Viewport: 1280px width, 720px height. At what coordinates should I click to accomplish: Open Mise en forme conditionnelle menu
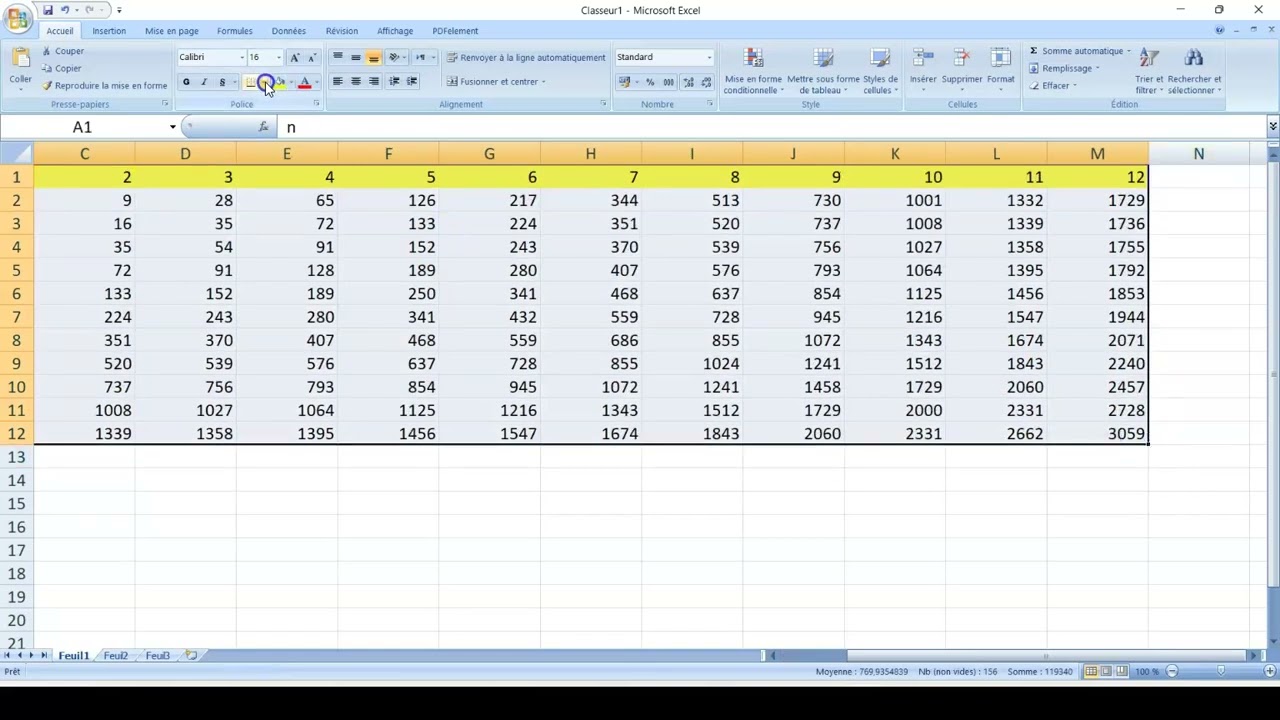753,71
